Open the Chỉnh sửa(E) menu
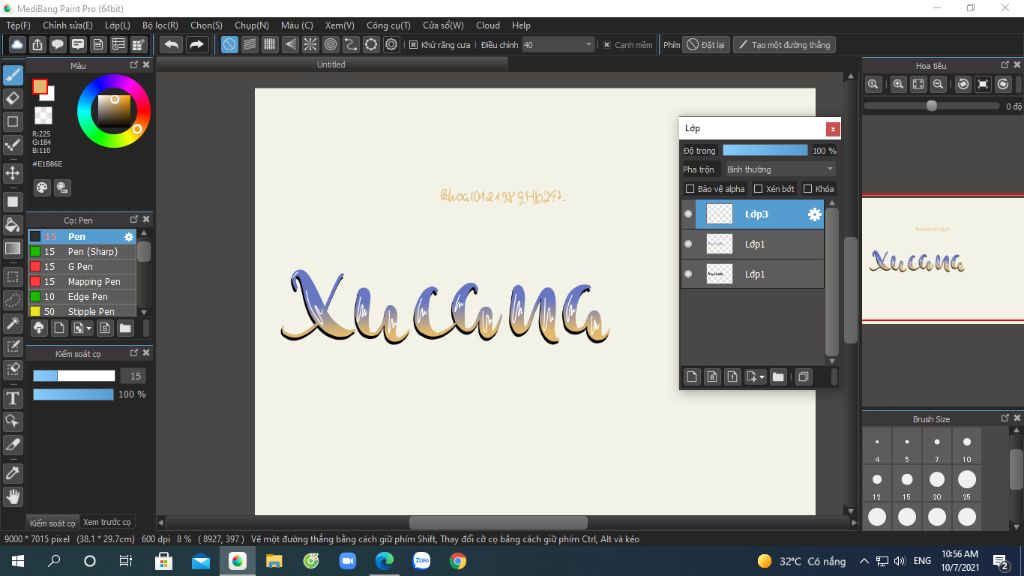The height and width of the screenshot is (576, 1024). click(67, 25)
